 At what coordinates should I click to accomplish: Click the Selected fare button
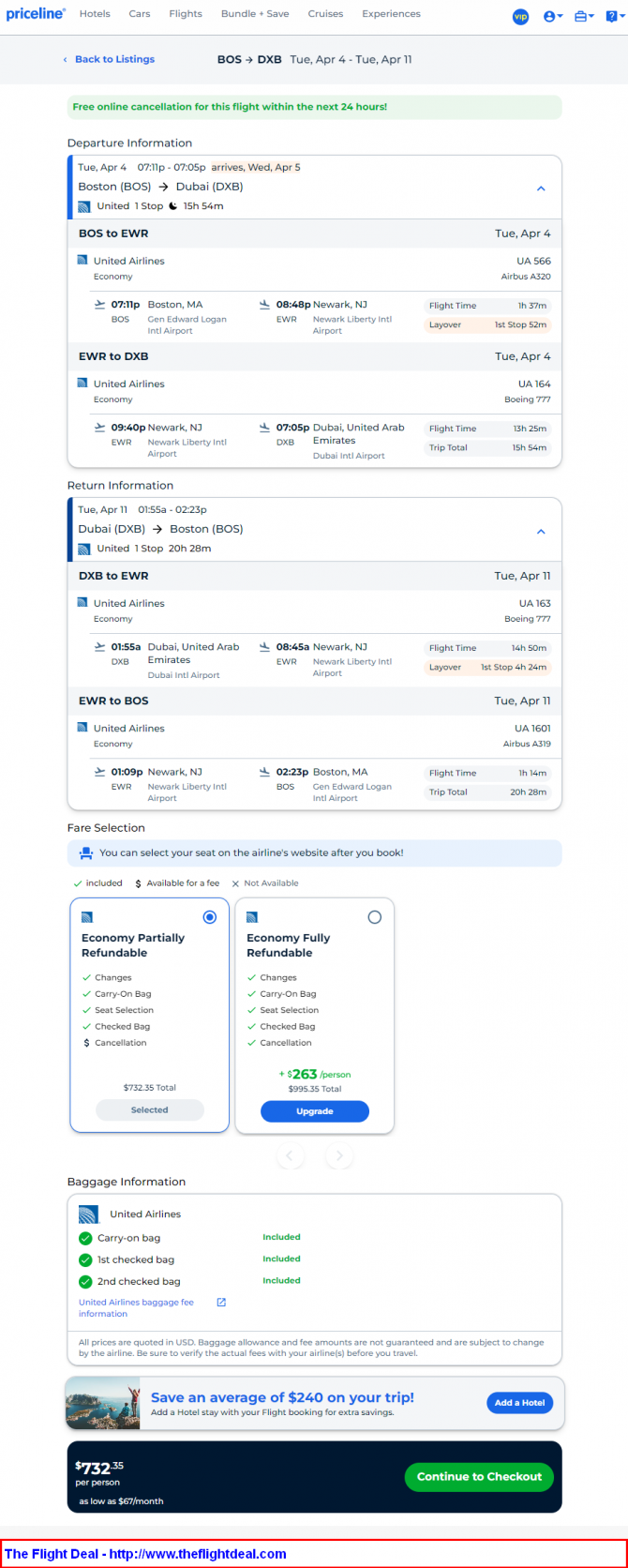point(150,1110)
